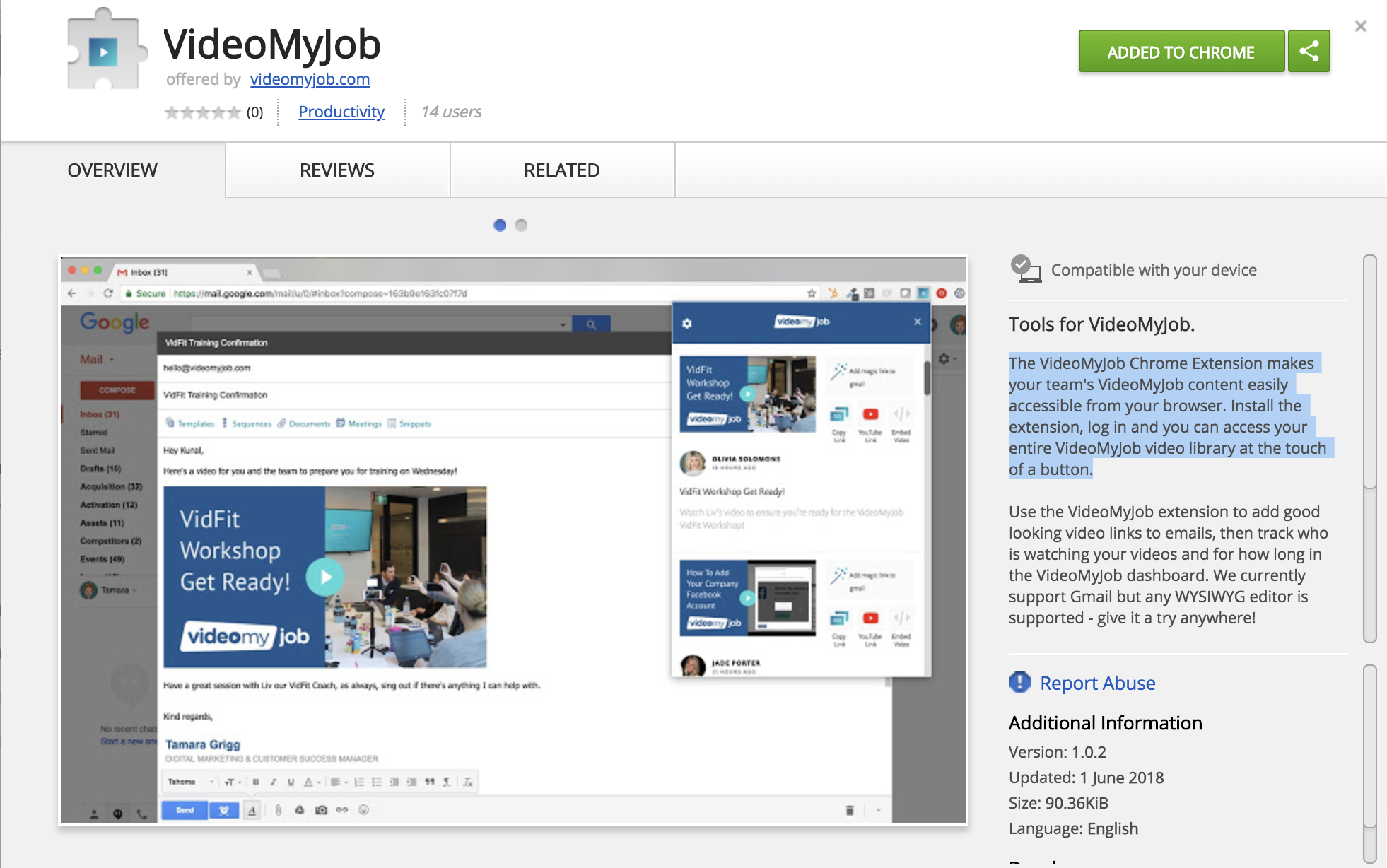This screenshot has height=868, width=1387.
Task: Select the second screenshot carousel dot
Action: point(521,225)
